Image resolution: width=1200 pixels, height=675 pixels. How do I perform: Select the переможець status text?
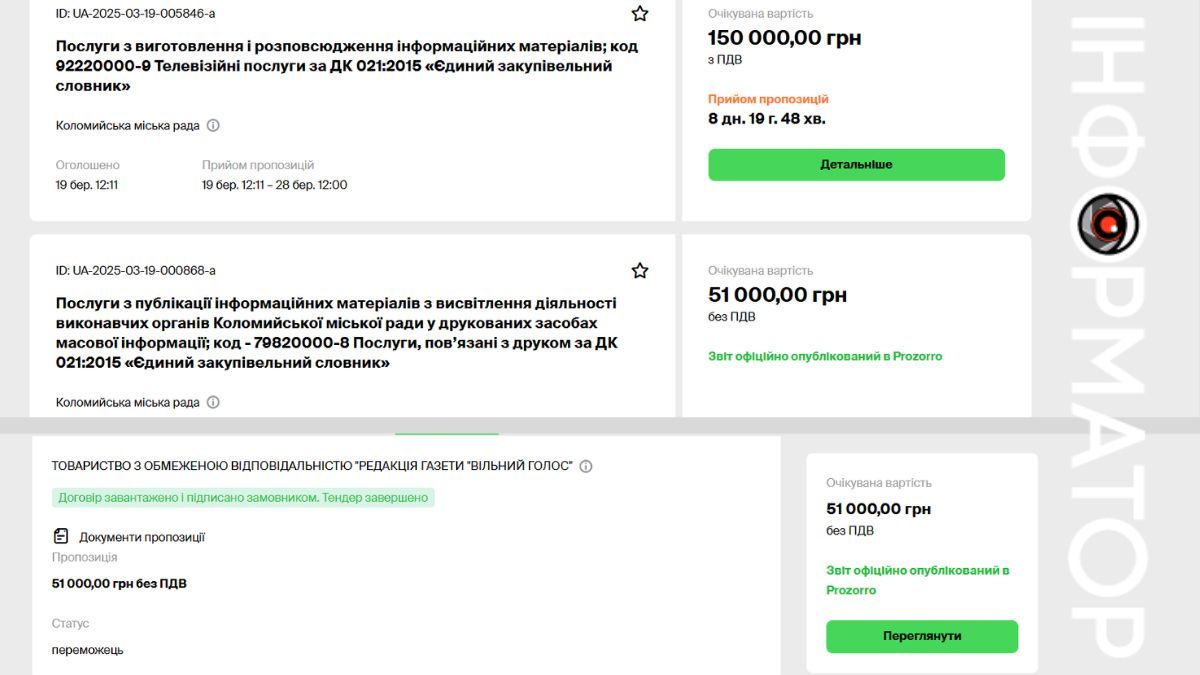click(x=85, y=649)
